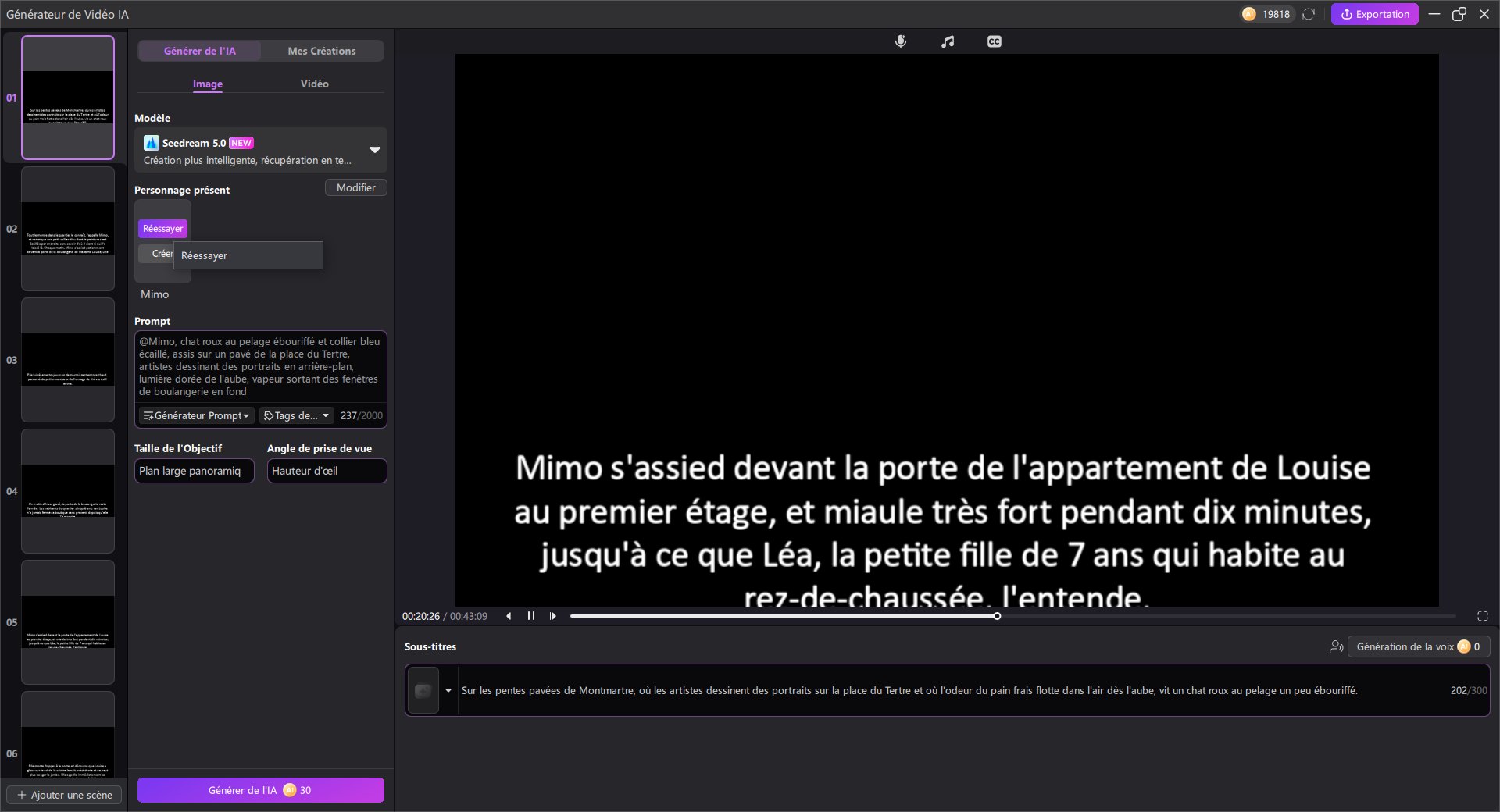Open the music note audio tool
The width and height of the screenshot is (1500, 812).
click(x=948, y=41)
